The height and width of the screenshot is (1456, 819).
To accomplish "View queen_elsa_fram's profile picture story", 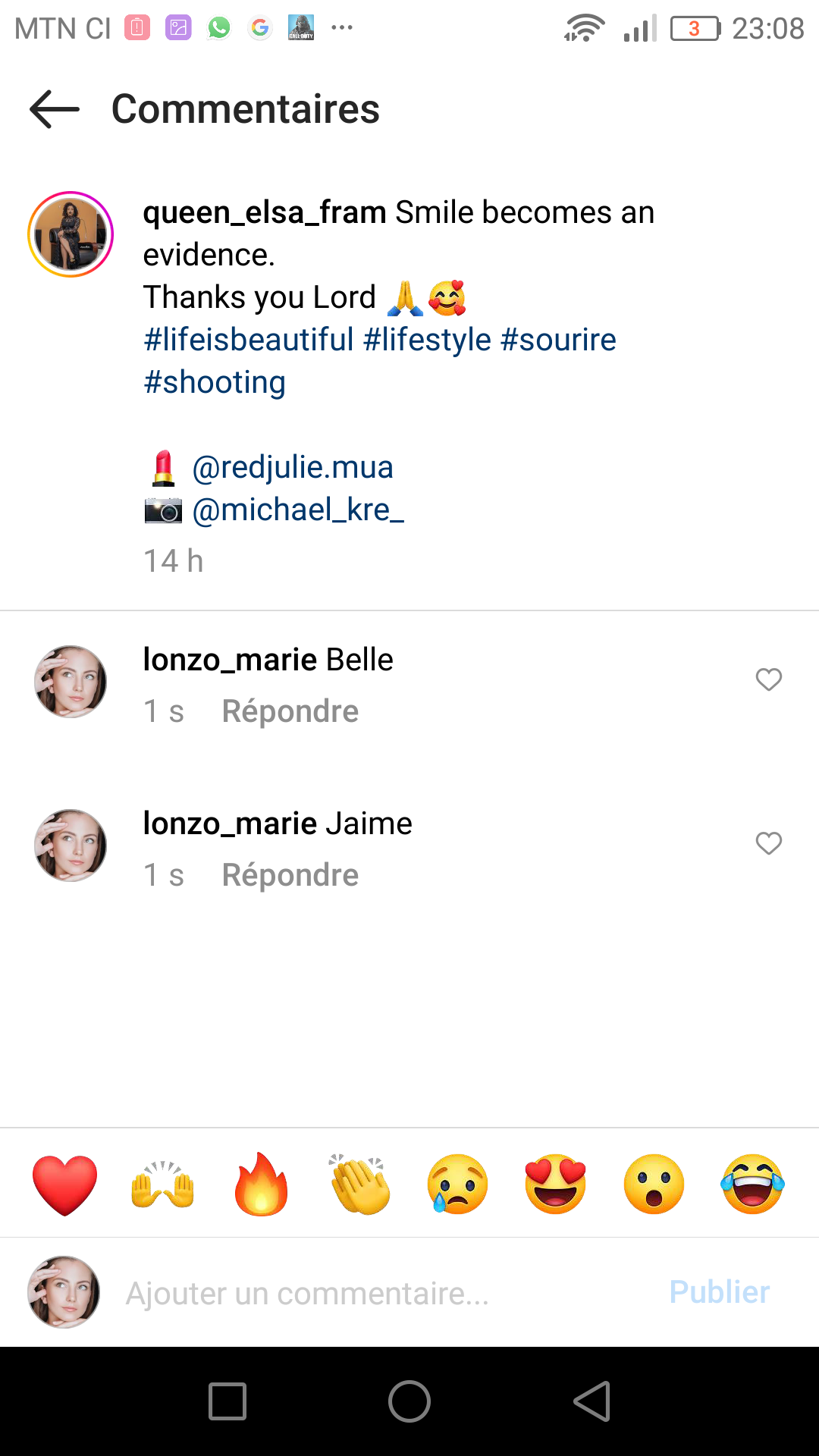I will [x=71, y=234].
